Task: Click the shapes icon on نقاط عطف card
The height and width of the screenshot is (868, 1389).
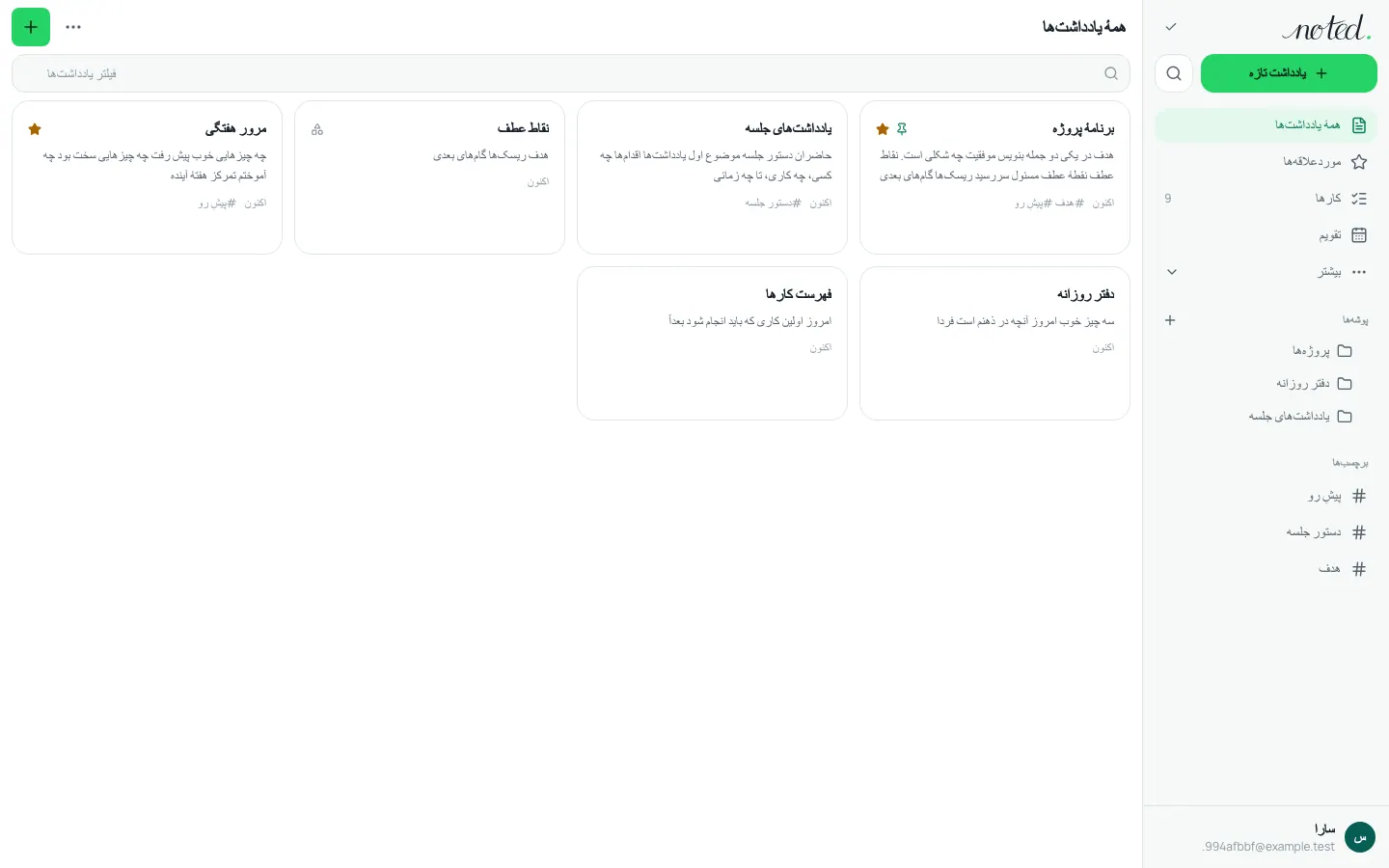Action: coord(317,129)
